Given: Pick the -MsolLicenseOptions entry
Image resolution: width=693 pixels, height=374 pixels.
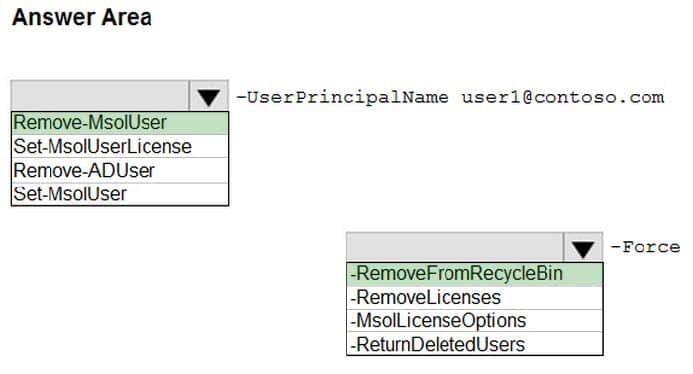Looking at the screenshot, I should (475, 321).
